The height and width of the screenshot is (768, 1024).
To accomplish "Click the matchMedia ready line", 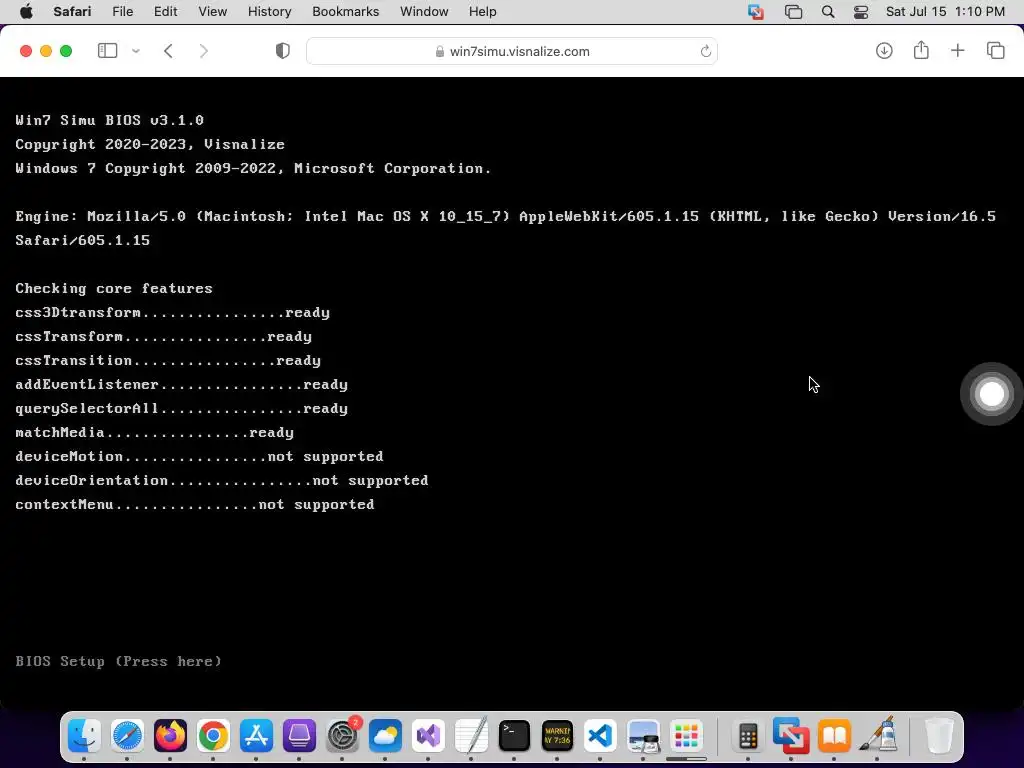I will (x=155, y=433).
